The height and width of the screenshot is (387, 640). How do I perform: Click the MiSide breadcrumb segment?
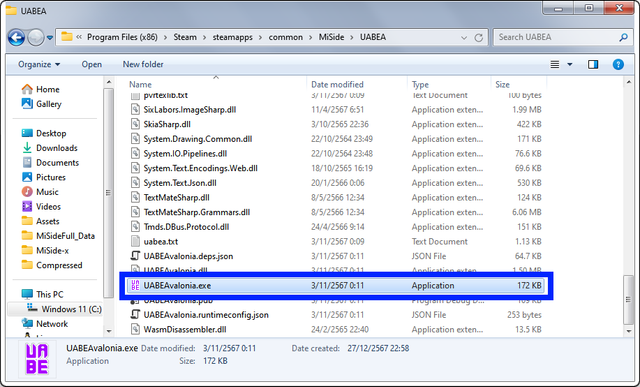pyautogui.click(x=331, y=37)
